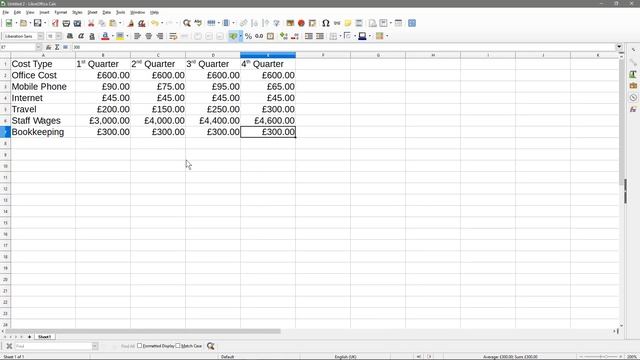Undo the last action

155,23
